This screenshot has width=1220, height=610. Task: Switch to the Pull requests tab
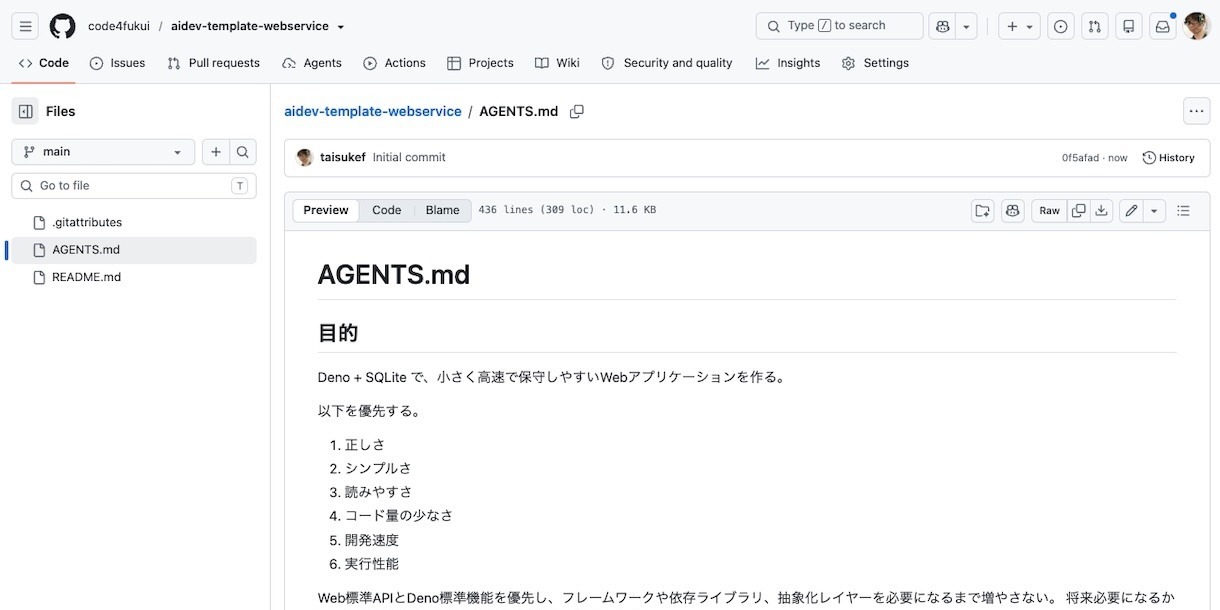pyautogui.click(x=214, y=63)
